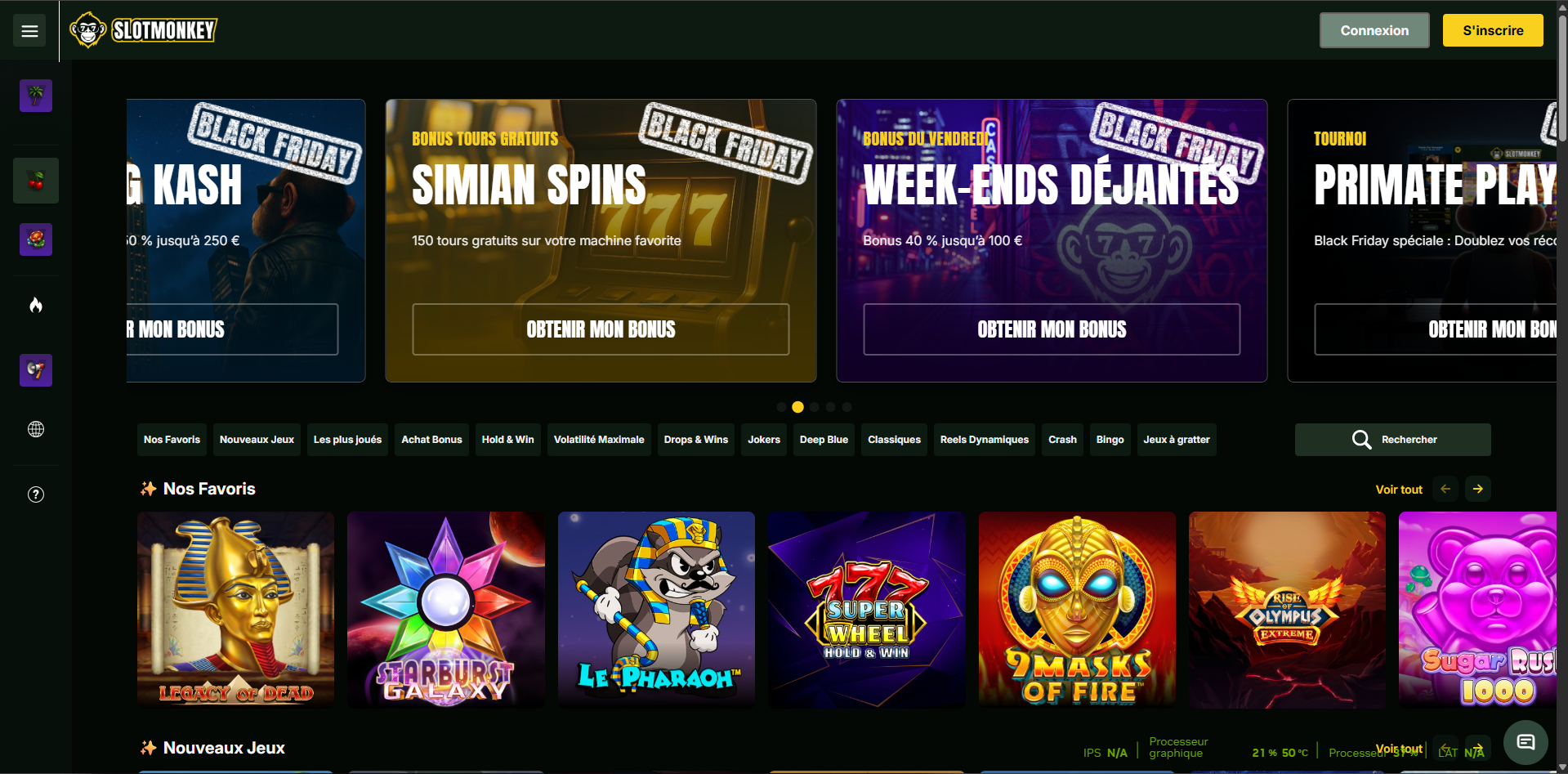Image resolution: width=1568 pixels, height=774 pixels.
Task: Open the Starburst Galaxy game thumbnail
Action: (446, 610)
